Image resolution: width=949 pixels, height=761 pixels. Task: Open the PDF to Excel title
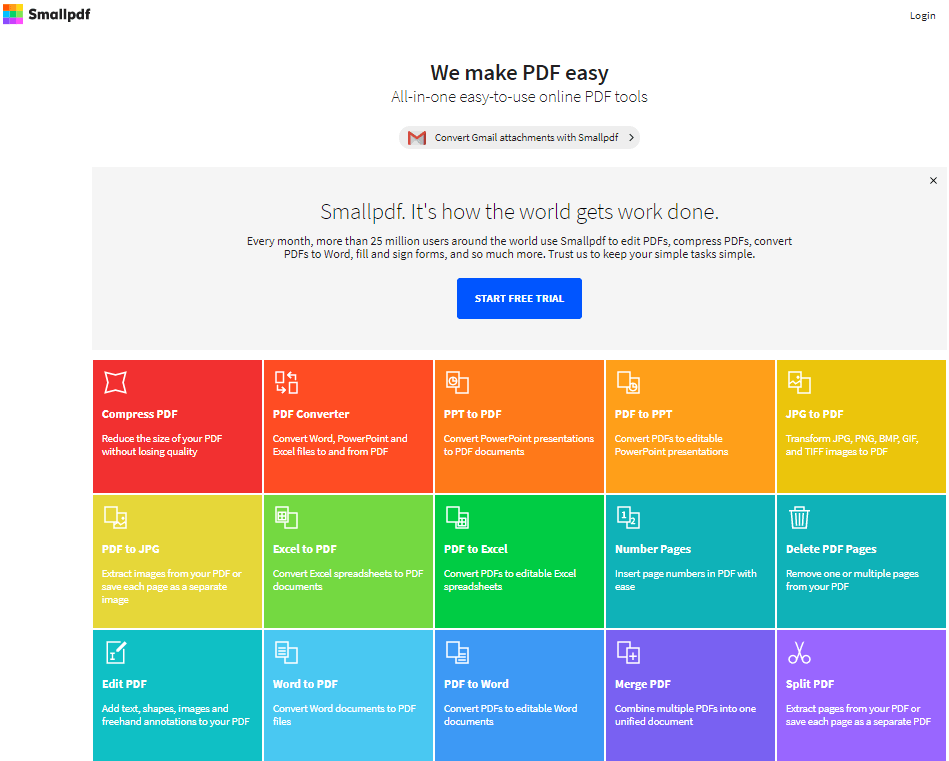[x=476, y=549]
